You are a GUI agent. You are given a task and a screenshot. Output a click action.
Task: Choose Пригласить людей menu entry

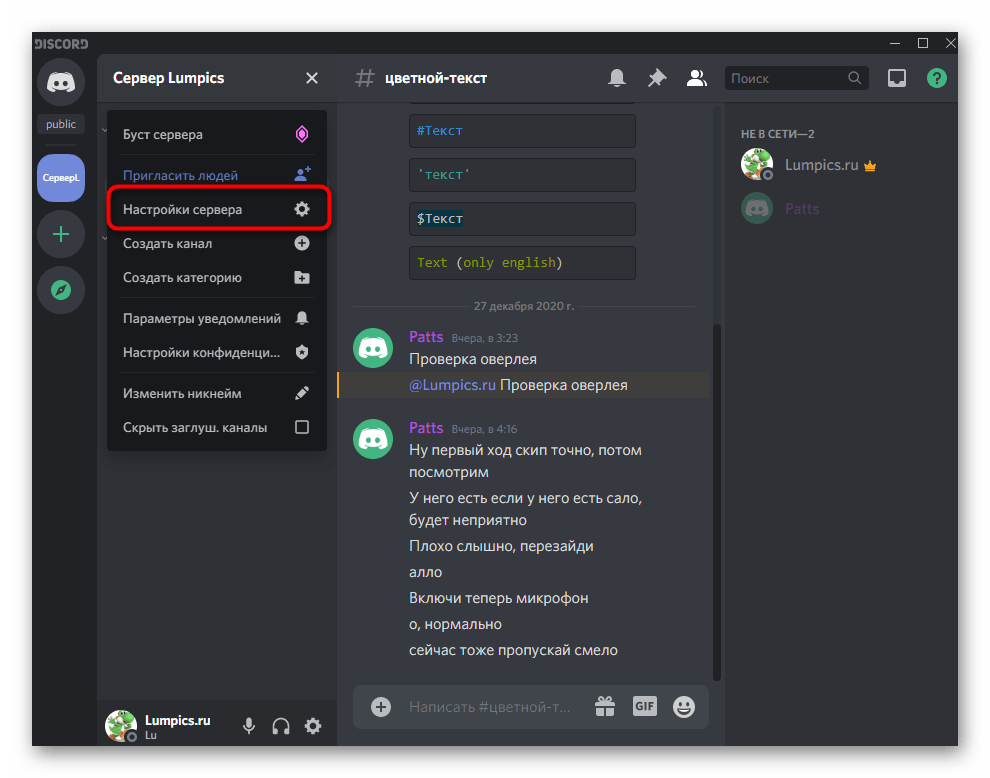click(217, 175)
